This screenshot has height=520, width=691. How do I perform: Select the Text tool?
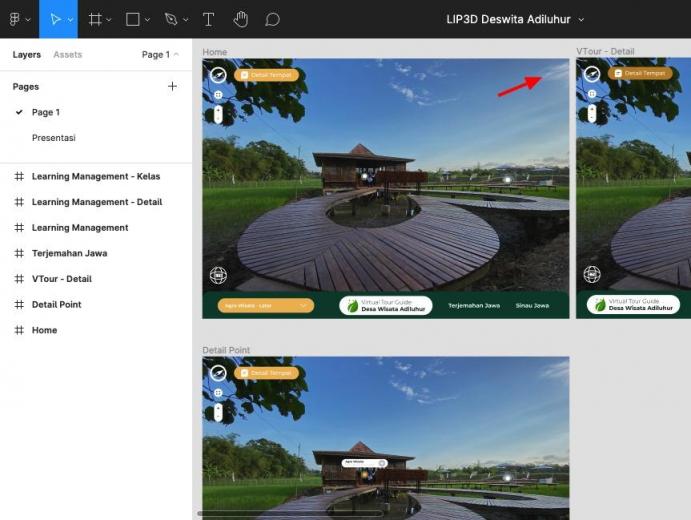click(208, 19)
